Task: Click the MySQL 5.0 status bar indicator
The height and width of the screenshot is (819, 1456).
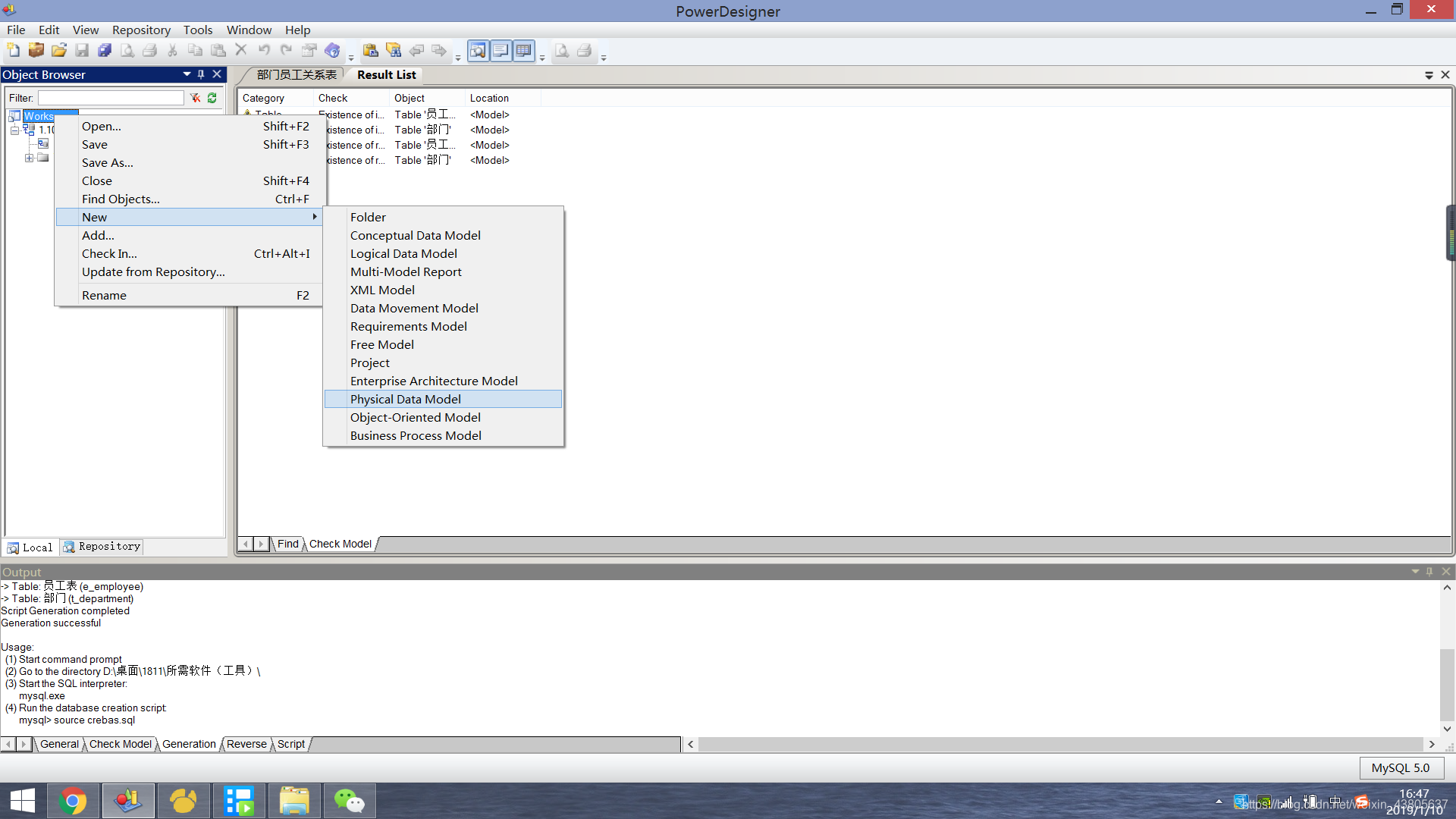Action: (1401, 768)
